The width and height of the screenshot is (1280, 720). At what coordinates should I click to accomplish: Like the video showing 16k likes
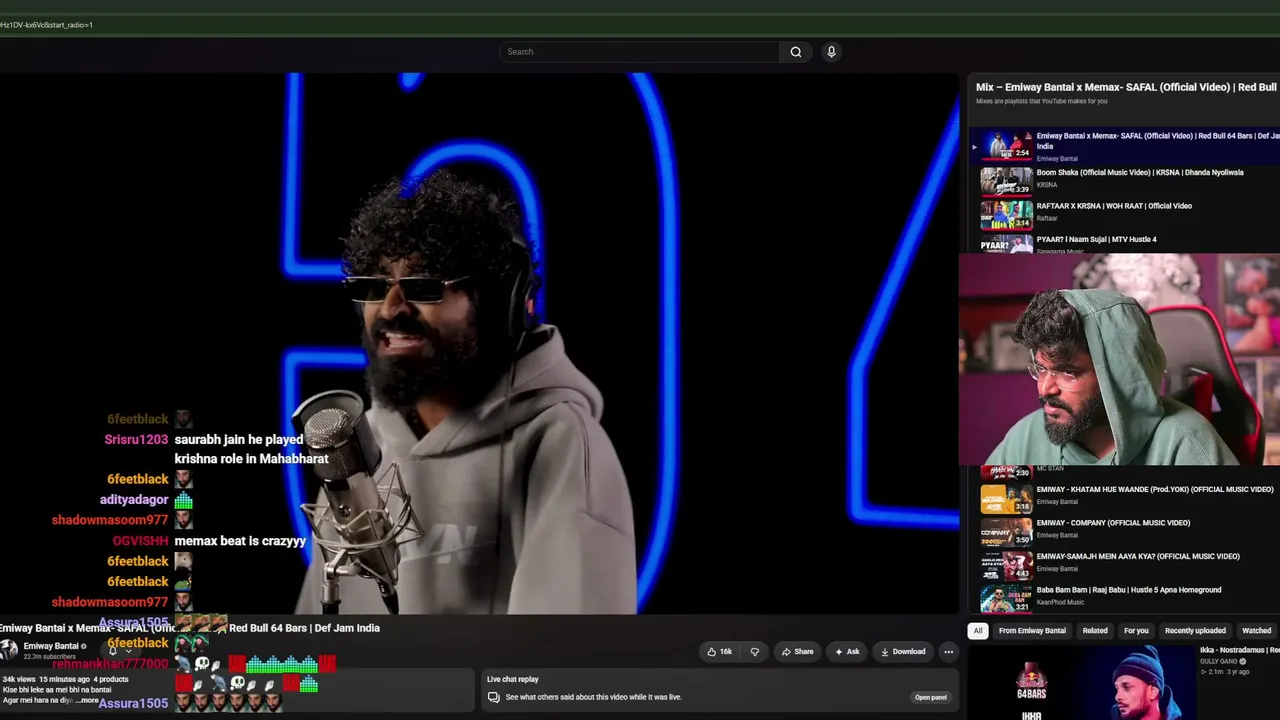point(720,652)
